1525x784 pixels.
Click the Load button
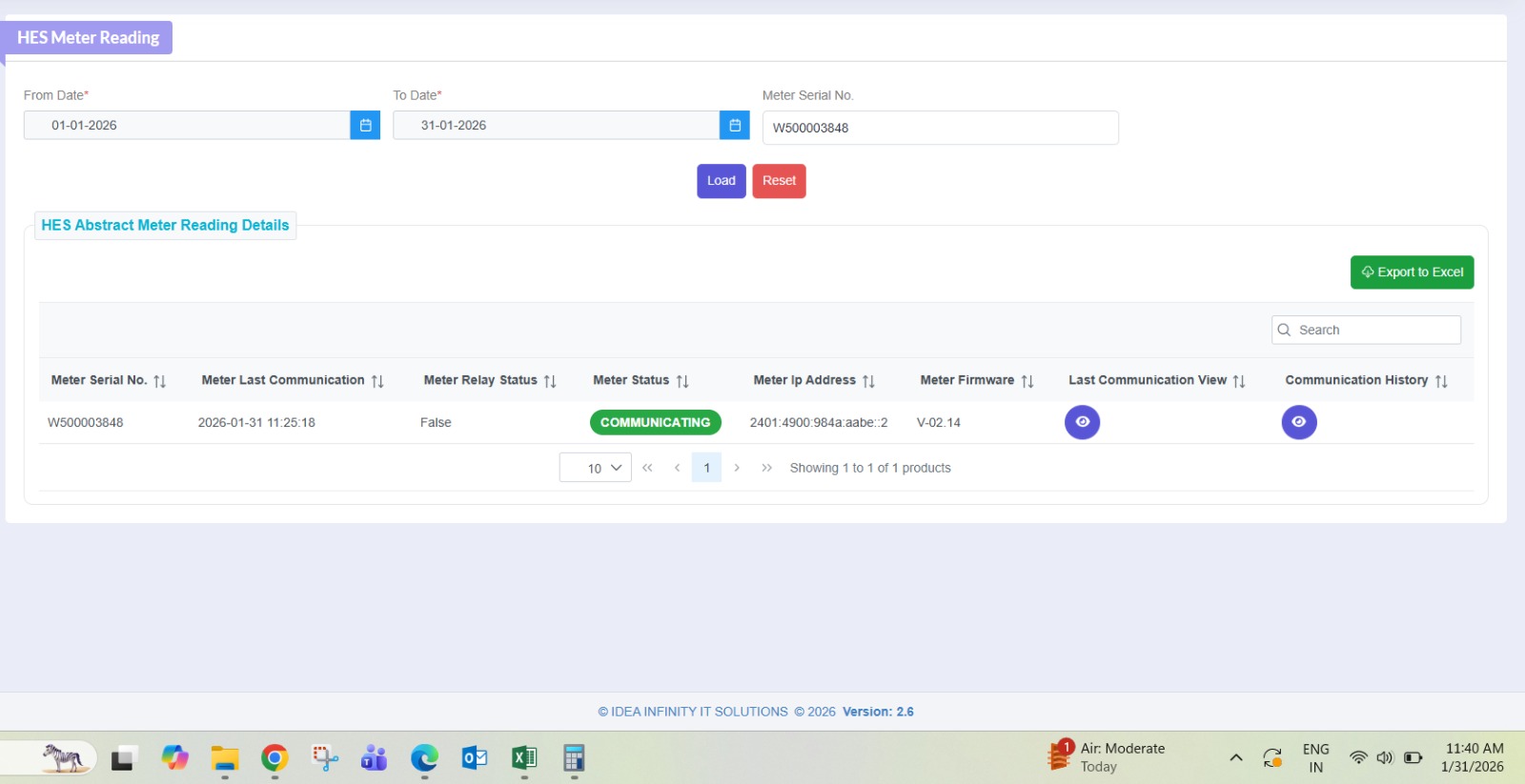click(721, 181)
